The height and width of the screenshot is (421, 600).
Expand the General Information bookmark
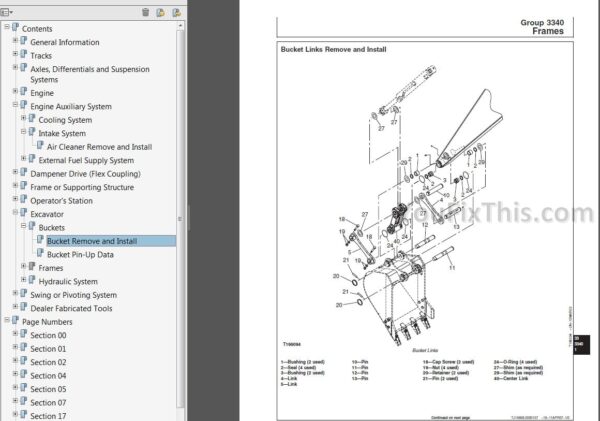pos(15,42)
